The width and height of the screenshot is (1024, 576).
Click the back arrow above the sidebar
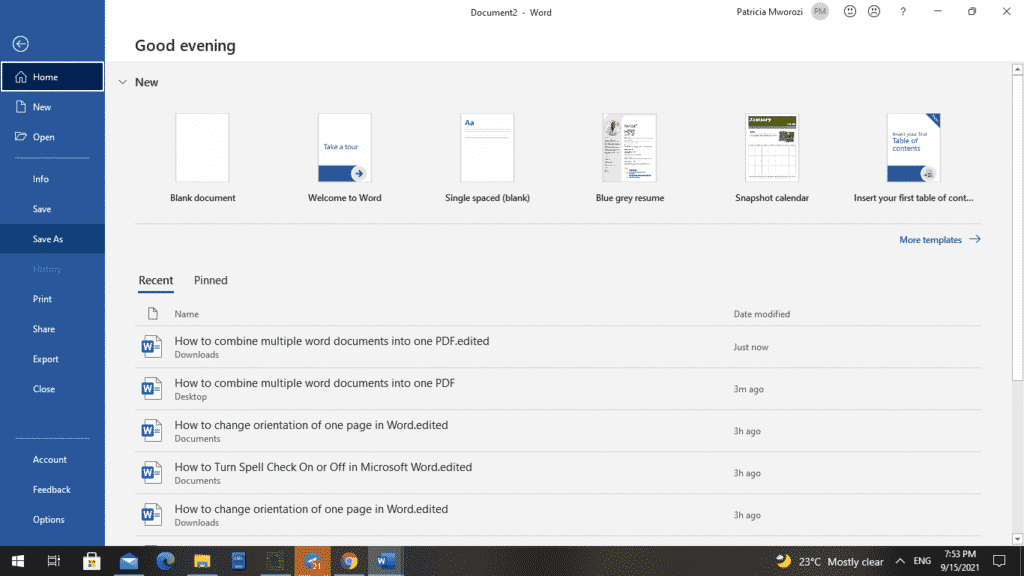tap(20, 43)
